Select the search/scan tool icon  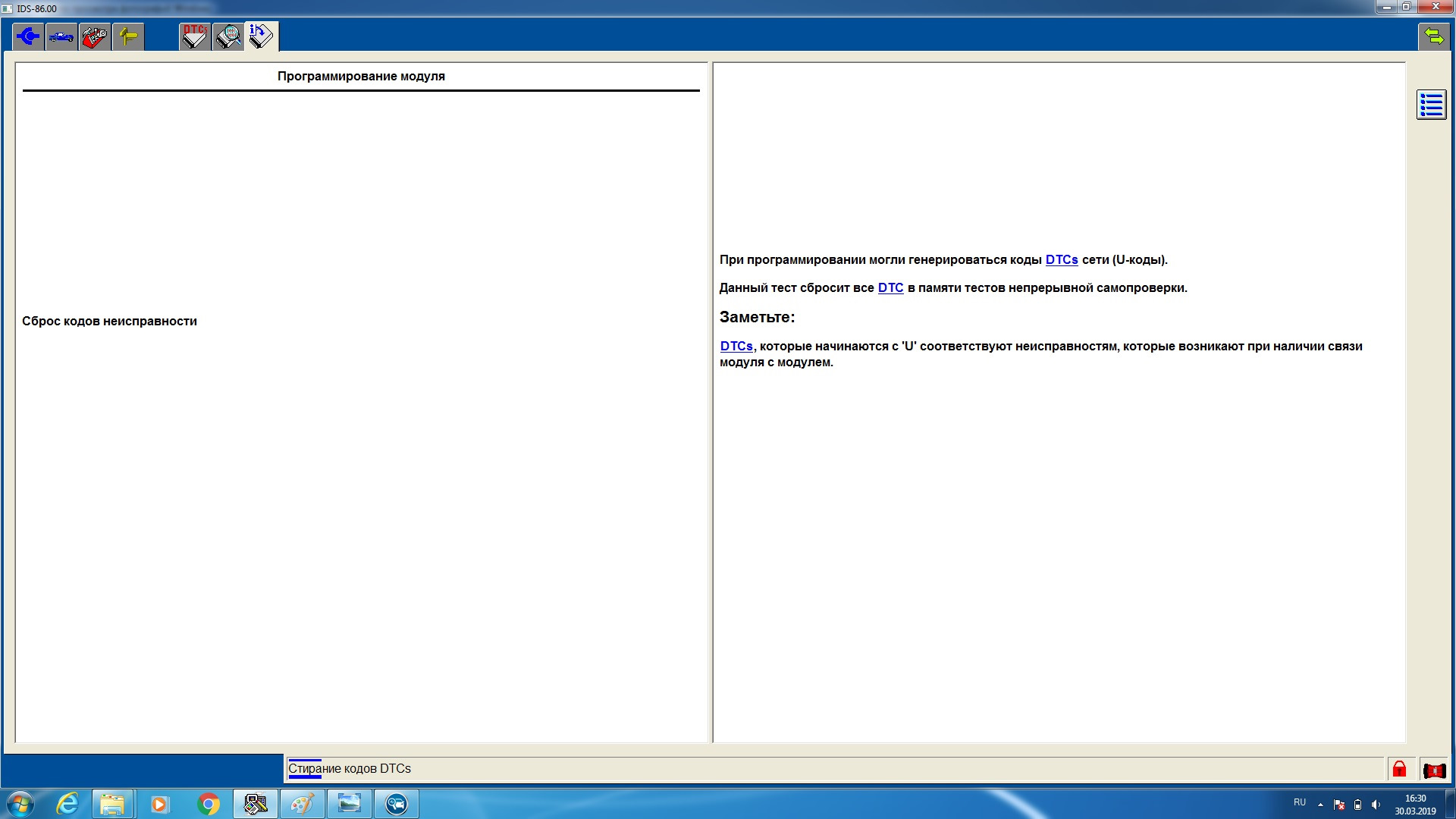227,36
